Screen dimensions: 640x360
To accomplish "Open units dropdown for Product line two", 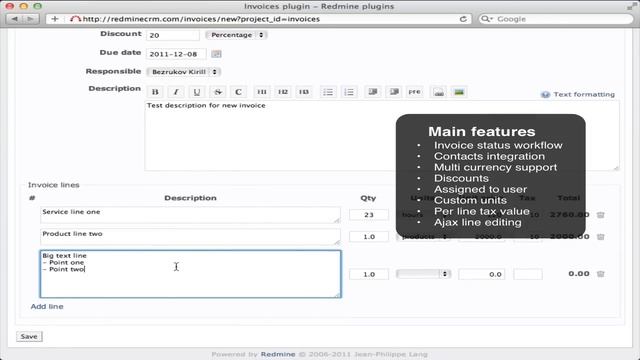I will click(423, 237).
